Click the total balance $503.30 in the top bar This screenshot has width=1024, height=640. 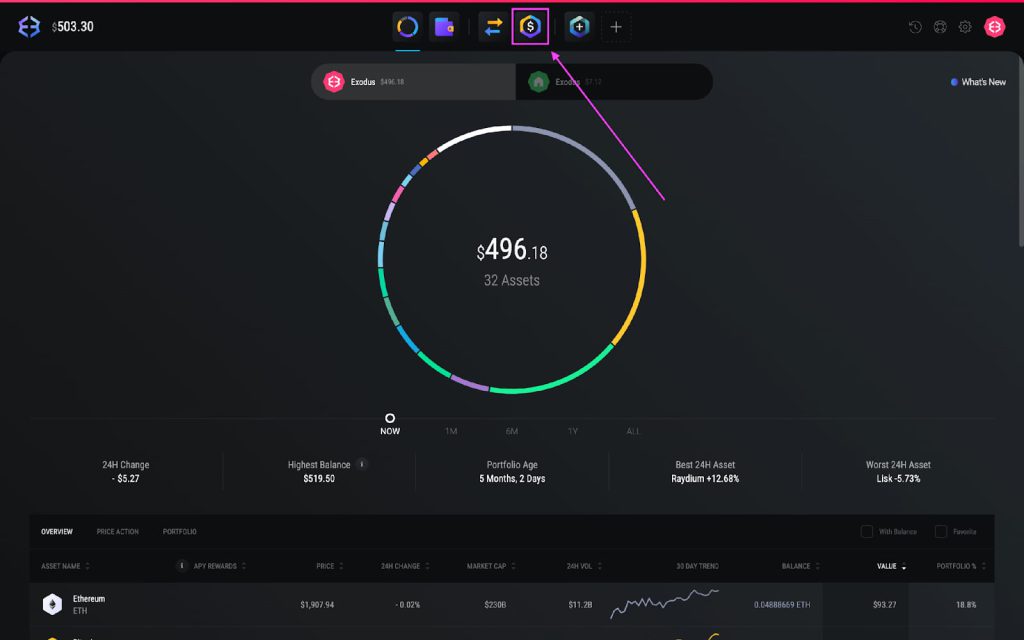tap(72, 27)
